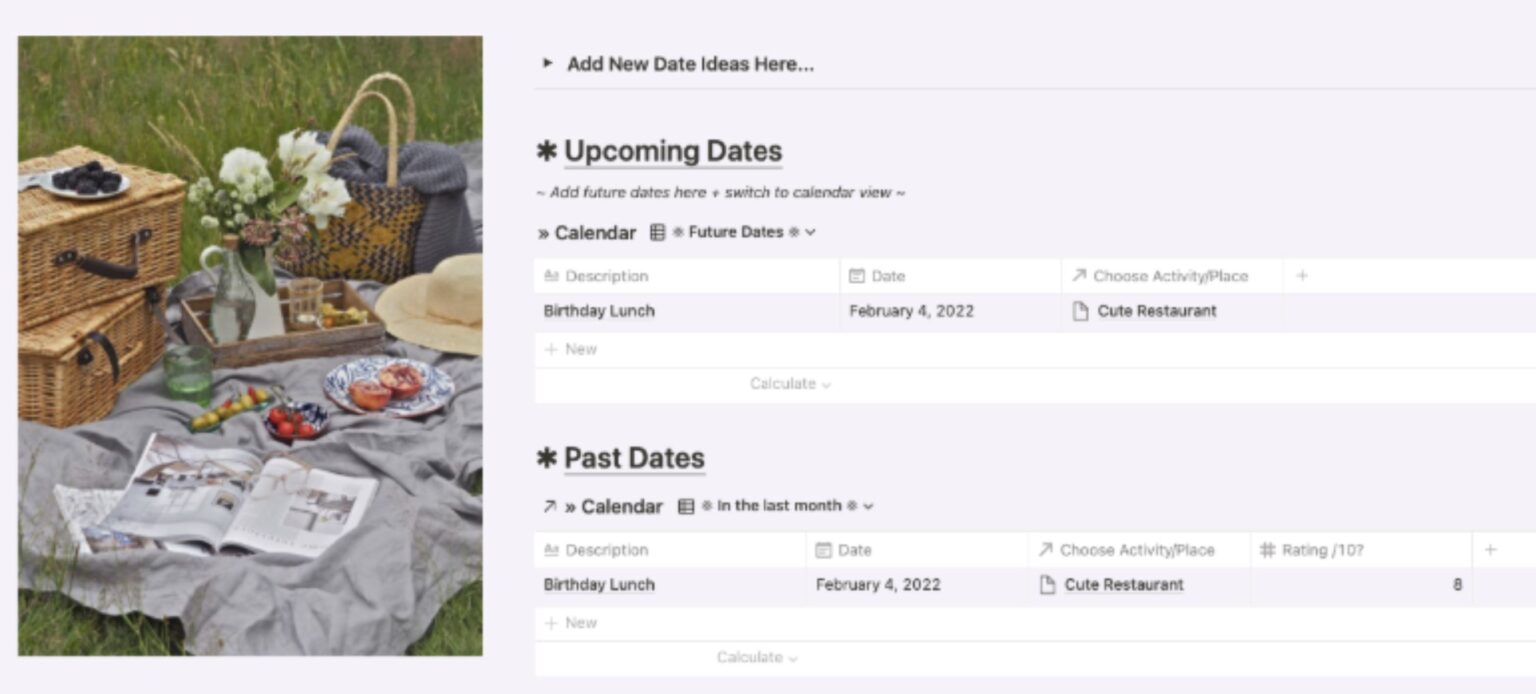Click the calendar icon in the Date column header
1536x694 pixels.
click(857, 275)
